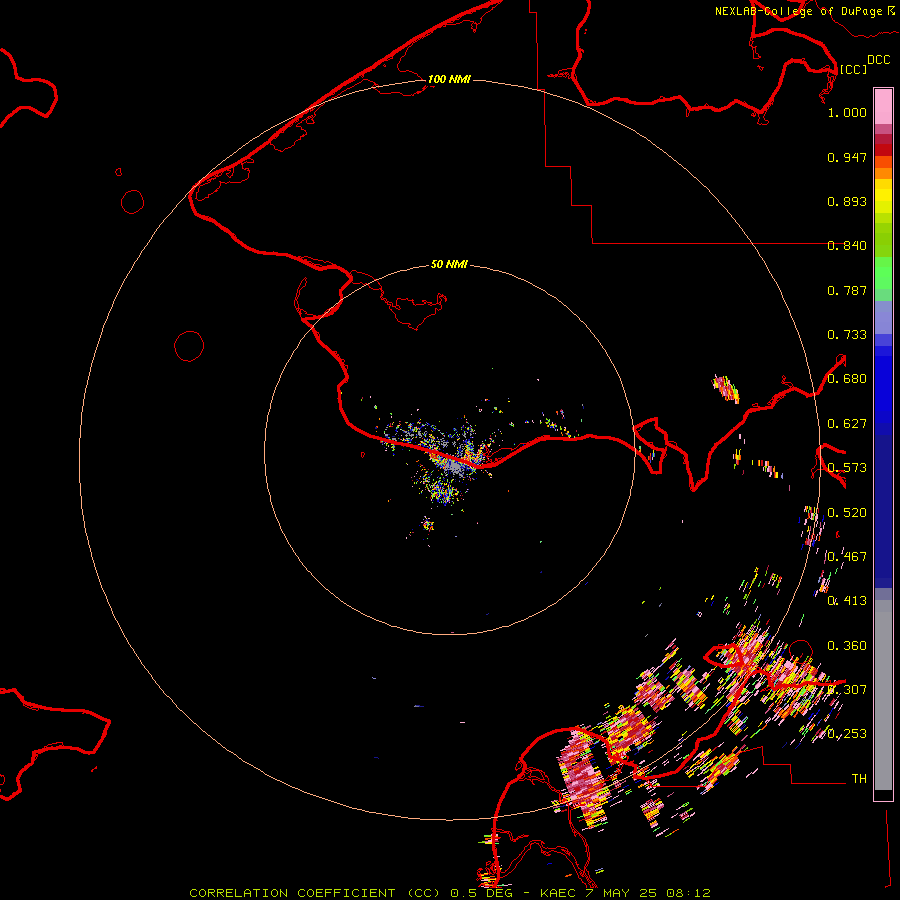
Task: Click the 0.360 scale value
Action: (x=847, y=646)
